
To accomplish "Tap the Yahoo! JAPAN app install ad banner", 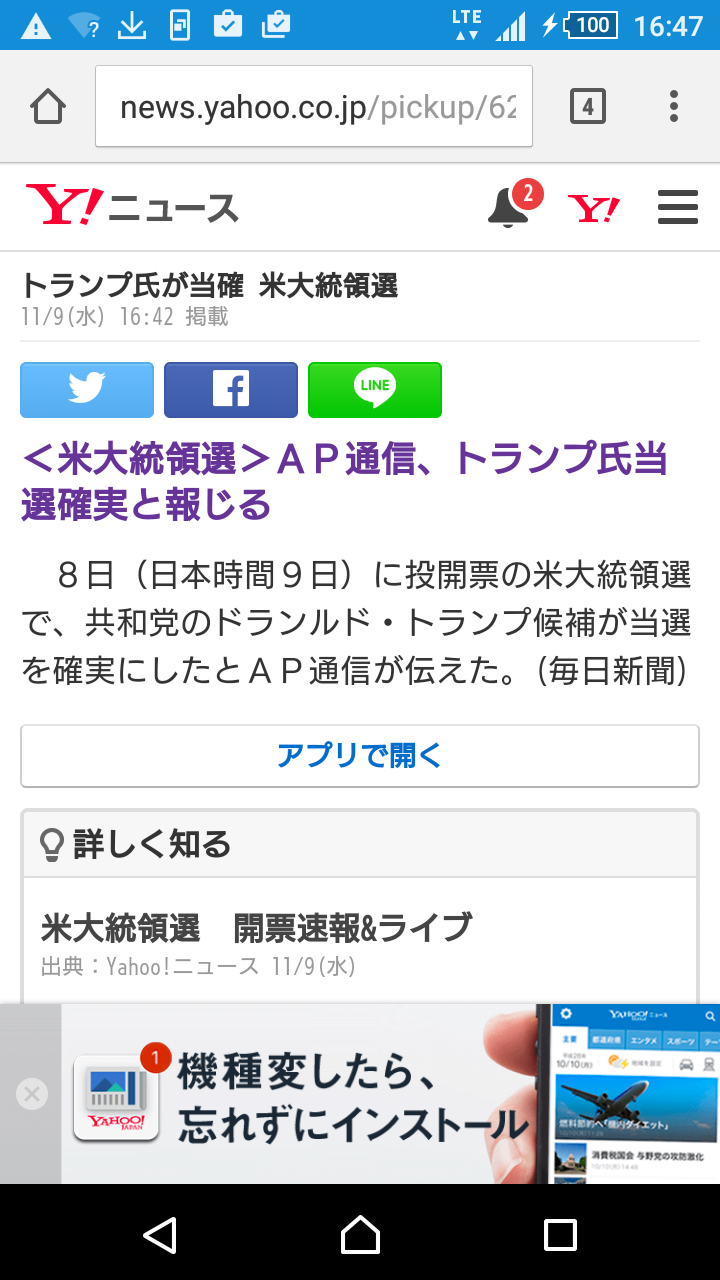I will coord(390,1094).
